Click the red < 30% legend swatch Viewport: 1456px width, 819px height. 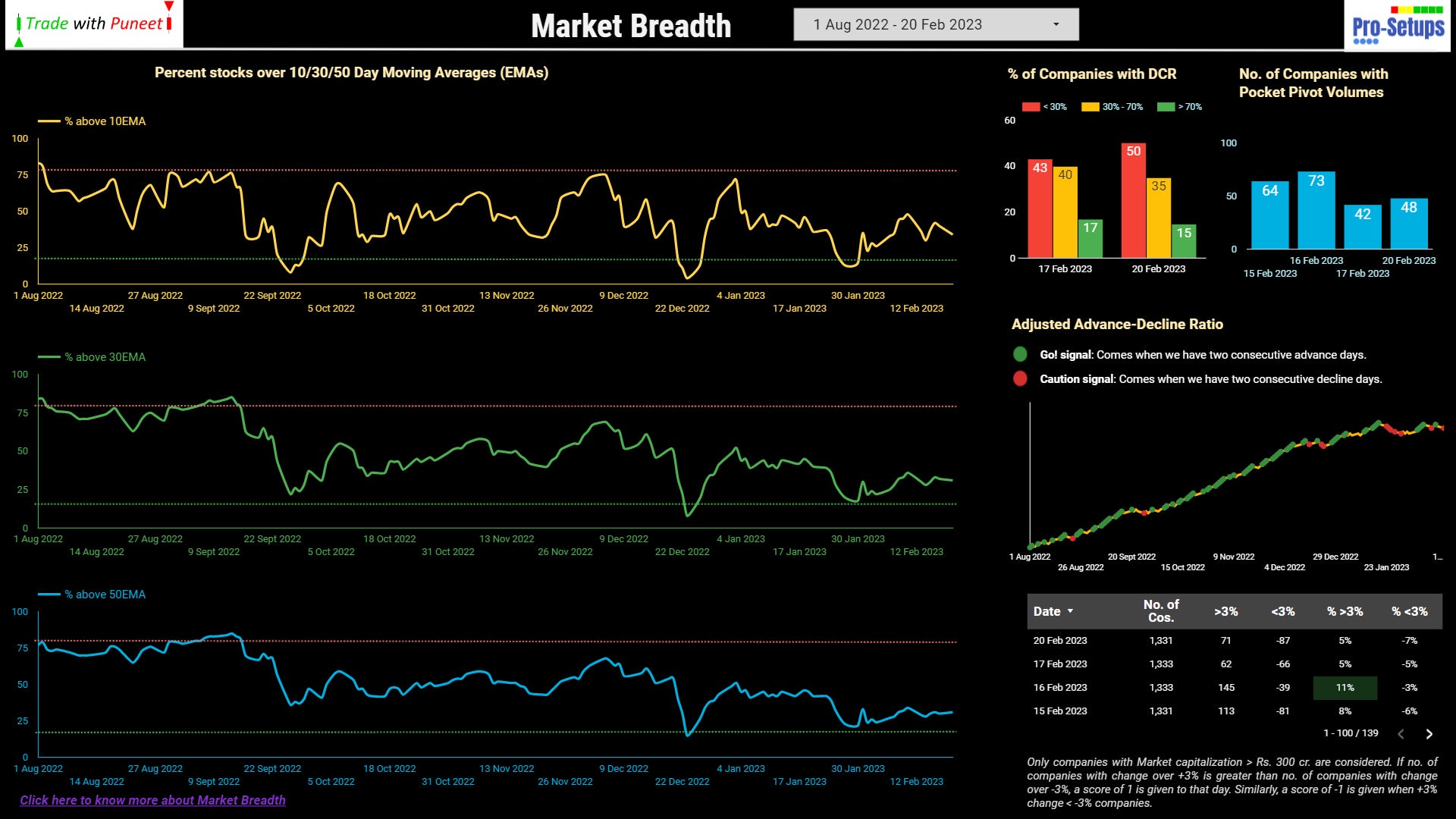coord(1031,107)
